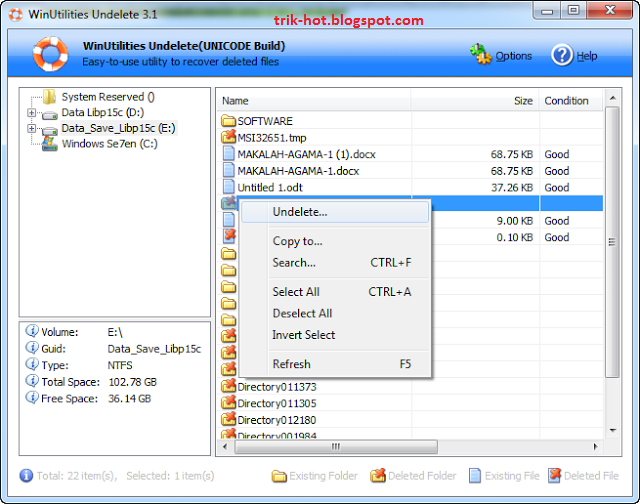The image size is (640, 504).
Task: Select Windows Se7en (C:) in the tree
Action: (109, 144)
